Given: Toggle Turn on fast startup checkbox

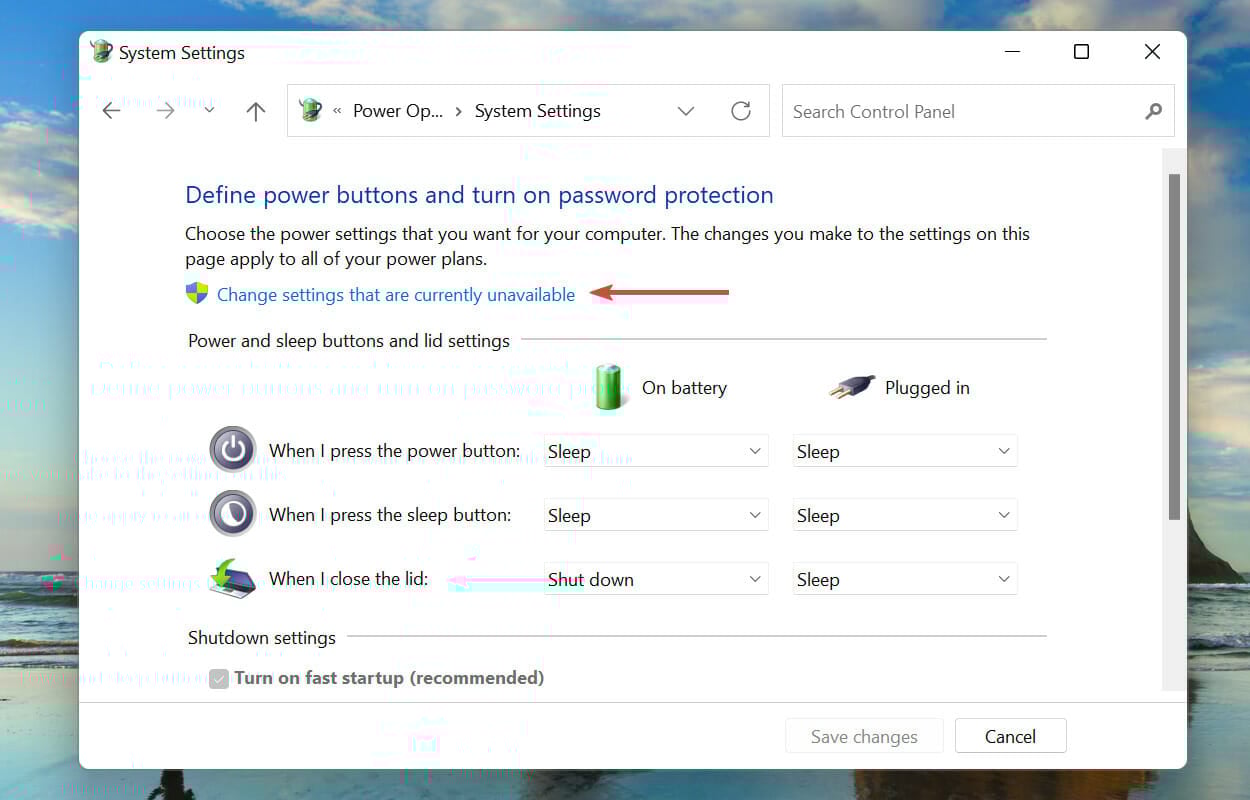Looking at the screenshot, I should 219,679.
